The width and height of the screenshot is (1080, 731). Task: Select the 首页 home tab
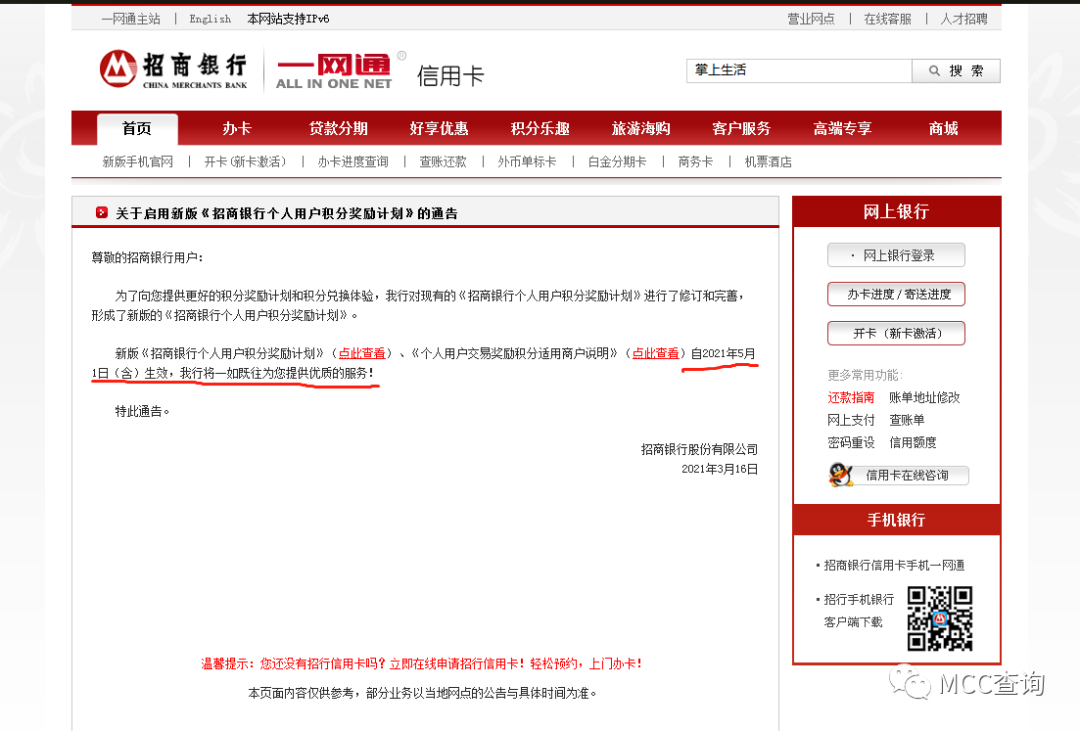pos(137,129)
